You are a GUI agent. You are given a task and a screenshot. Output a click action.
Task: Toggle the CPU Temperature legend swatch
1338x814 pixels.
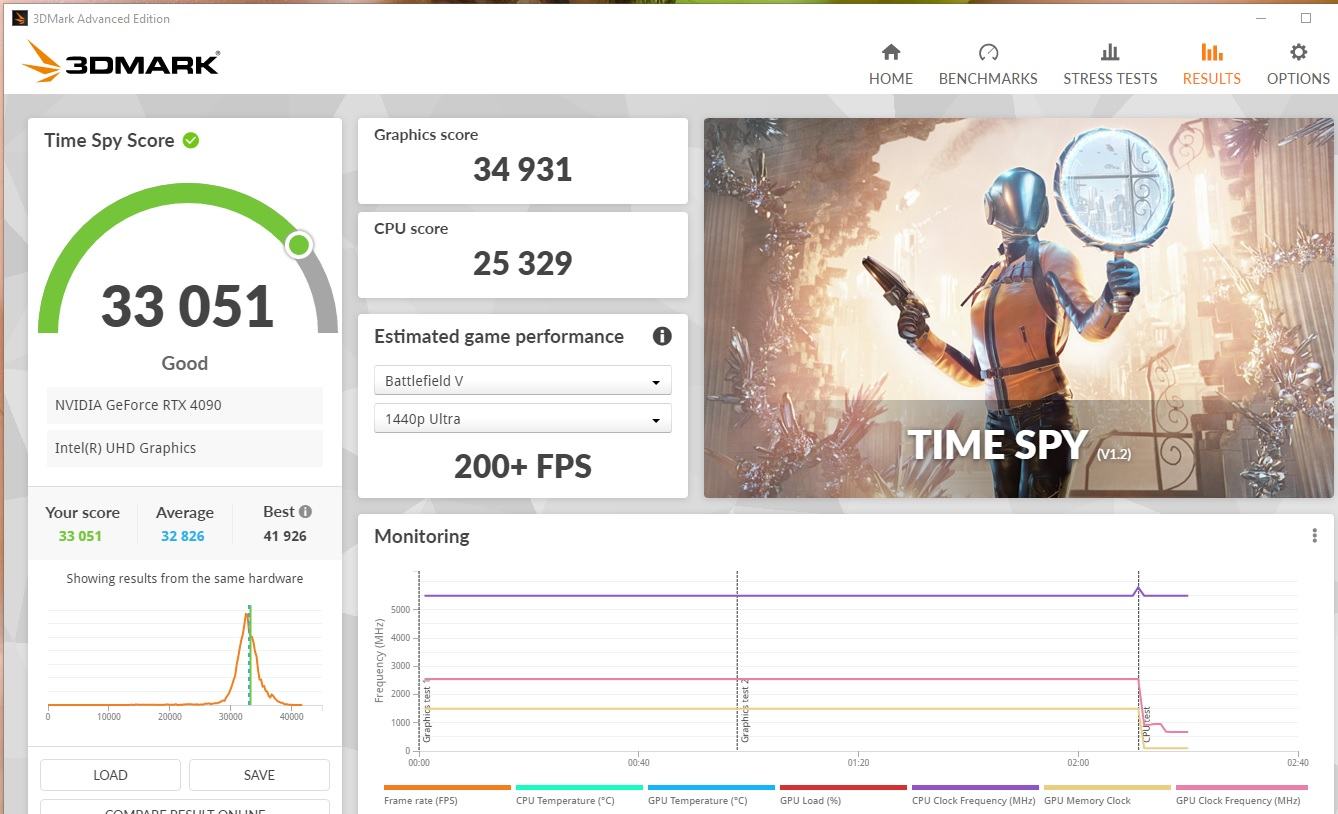(x=579, y=788)
